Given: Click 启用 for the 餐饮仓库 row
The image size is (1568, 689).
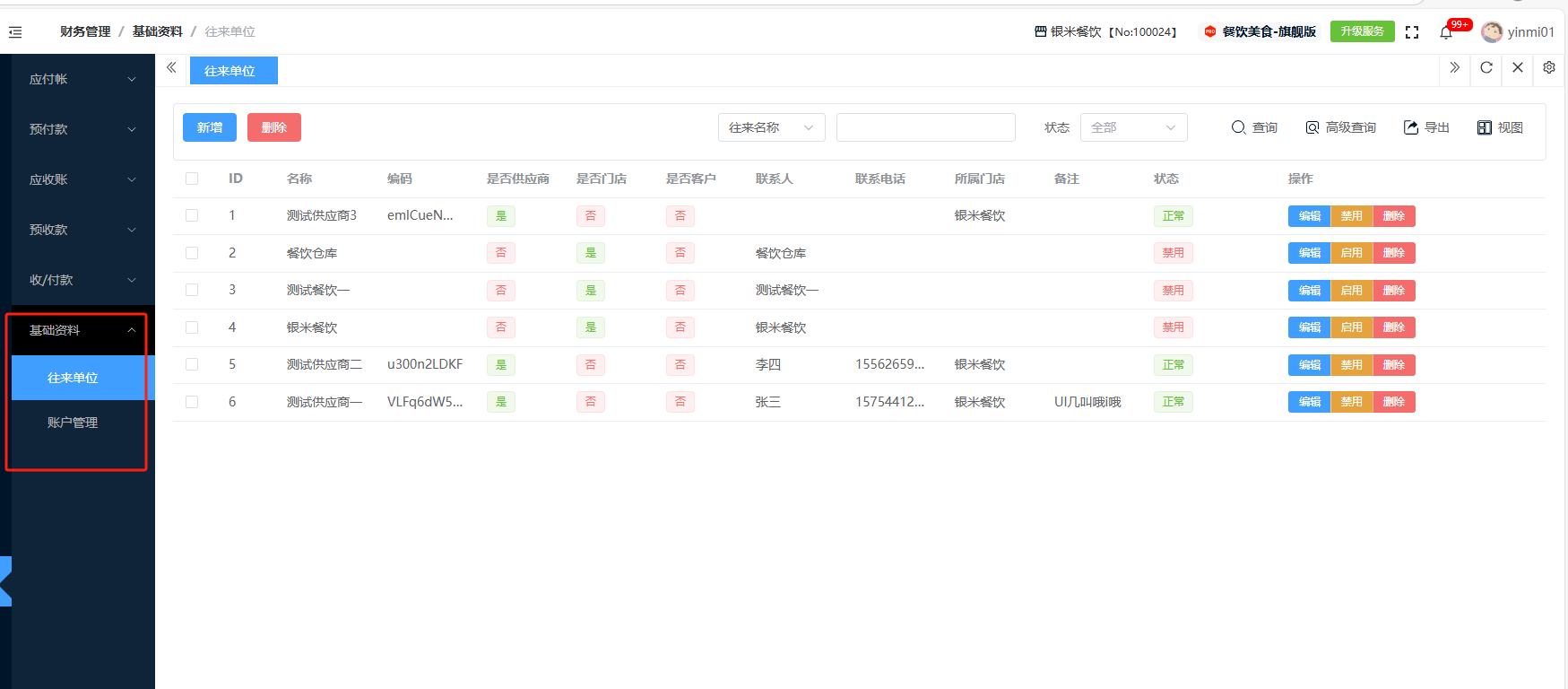Looking at the screenshot, I should click(x=1351, y=253).
